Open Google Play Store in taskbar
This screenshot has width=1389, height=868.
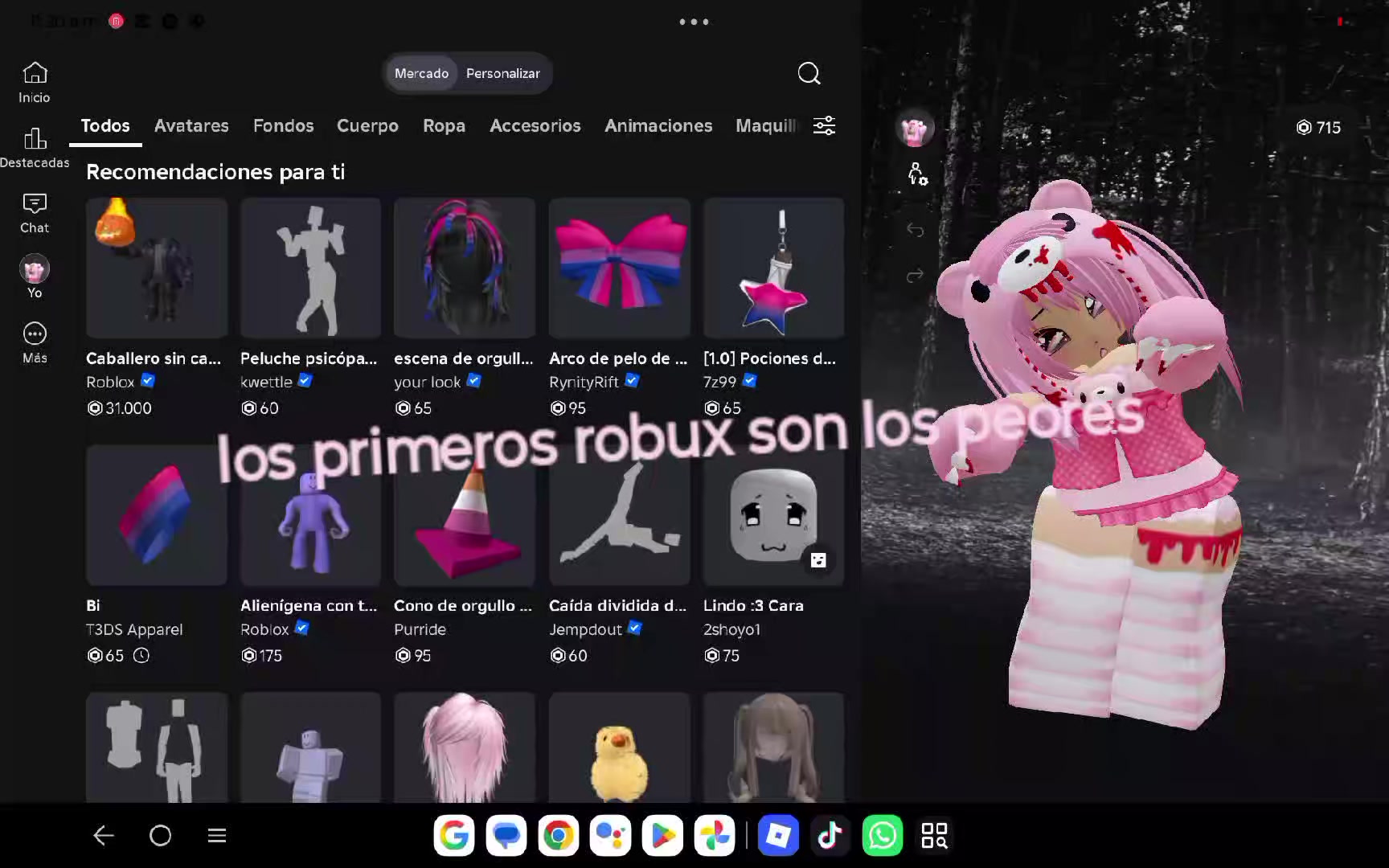662,836
